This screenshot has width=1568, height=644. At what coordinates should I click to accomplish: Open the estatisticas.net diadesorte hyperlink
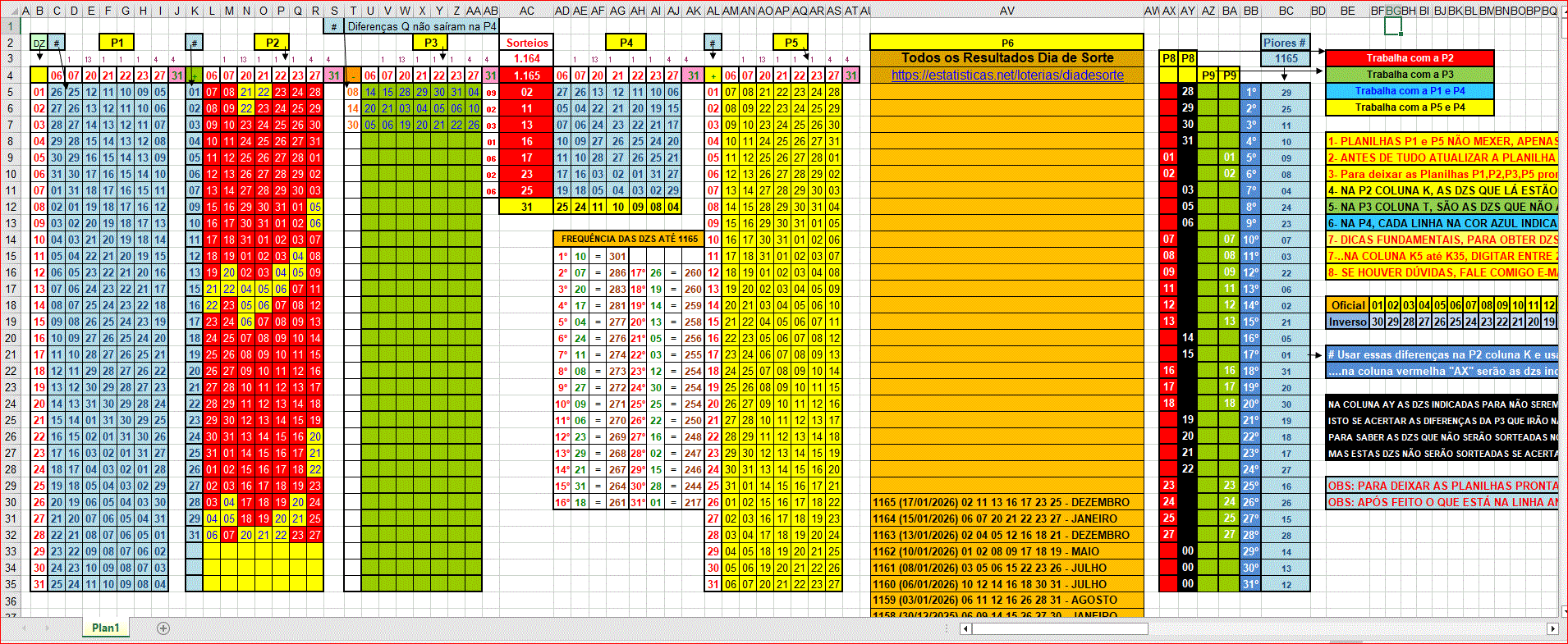pyautogui.click(x=1007, y=75)
